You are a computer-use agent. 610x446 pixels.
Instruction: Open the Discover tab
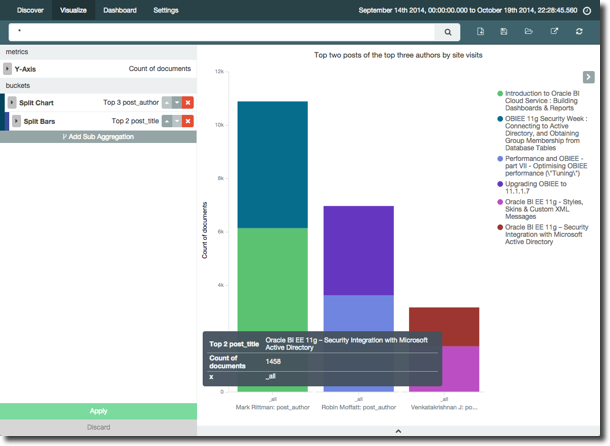tap(30, 9)
